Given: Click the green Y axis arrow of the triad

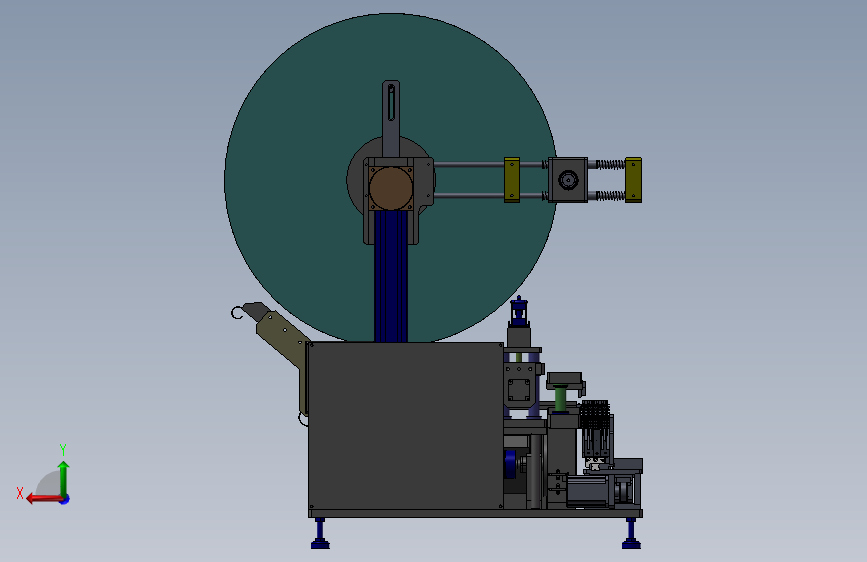Looking at the screenshot, I should [64, 479].
